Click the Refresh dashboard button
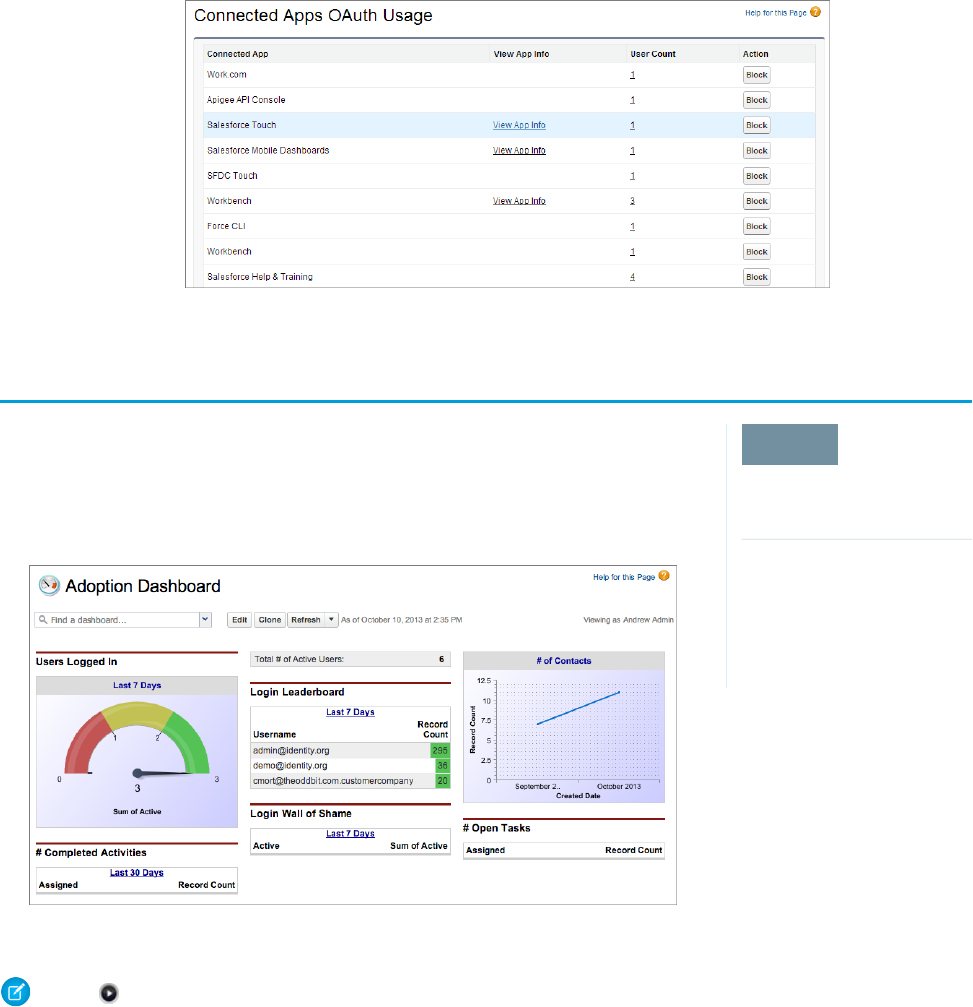 coord(306,620)
